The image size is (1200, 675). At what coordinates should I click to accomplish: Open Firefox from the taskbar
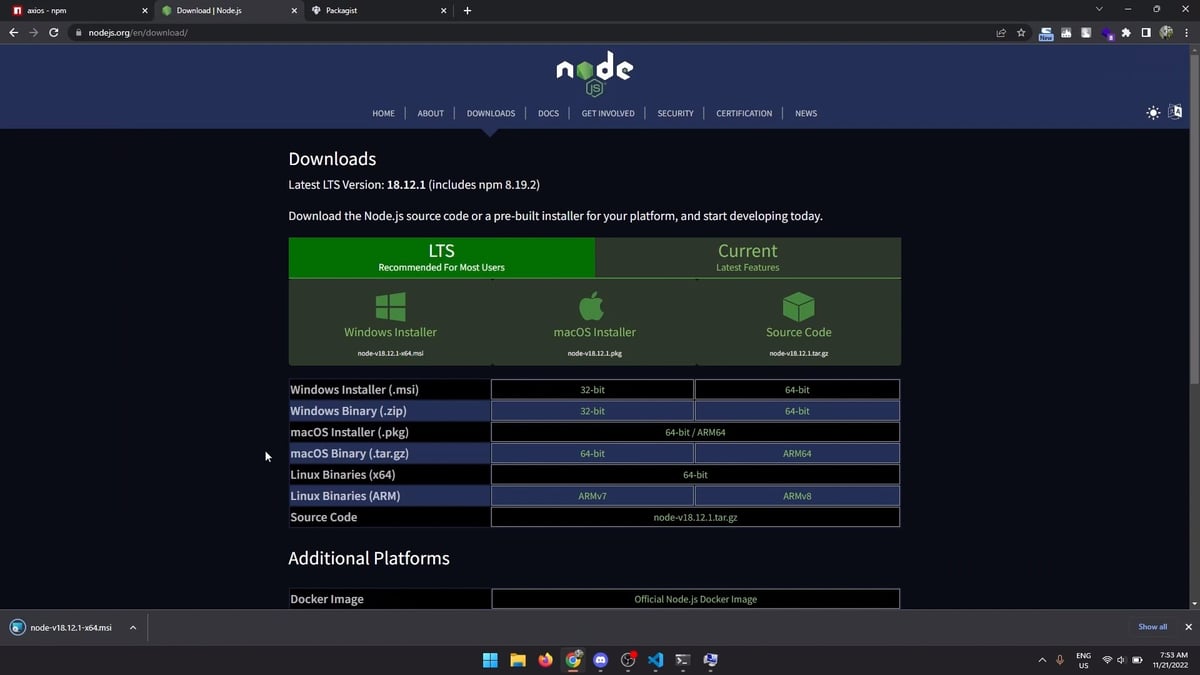tap(545, 660)
